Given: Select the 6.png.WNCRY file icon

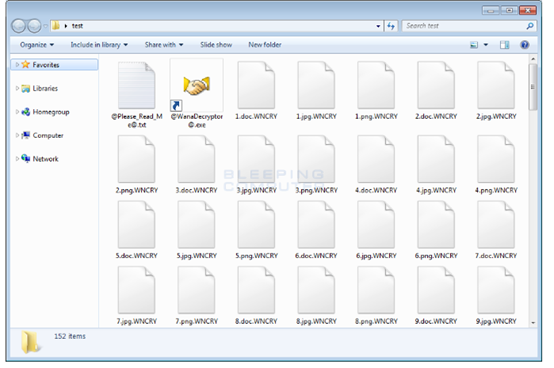Looking at the screenshot, I should (x=436, y=225).
